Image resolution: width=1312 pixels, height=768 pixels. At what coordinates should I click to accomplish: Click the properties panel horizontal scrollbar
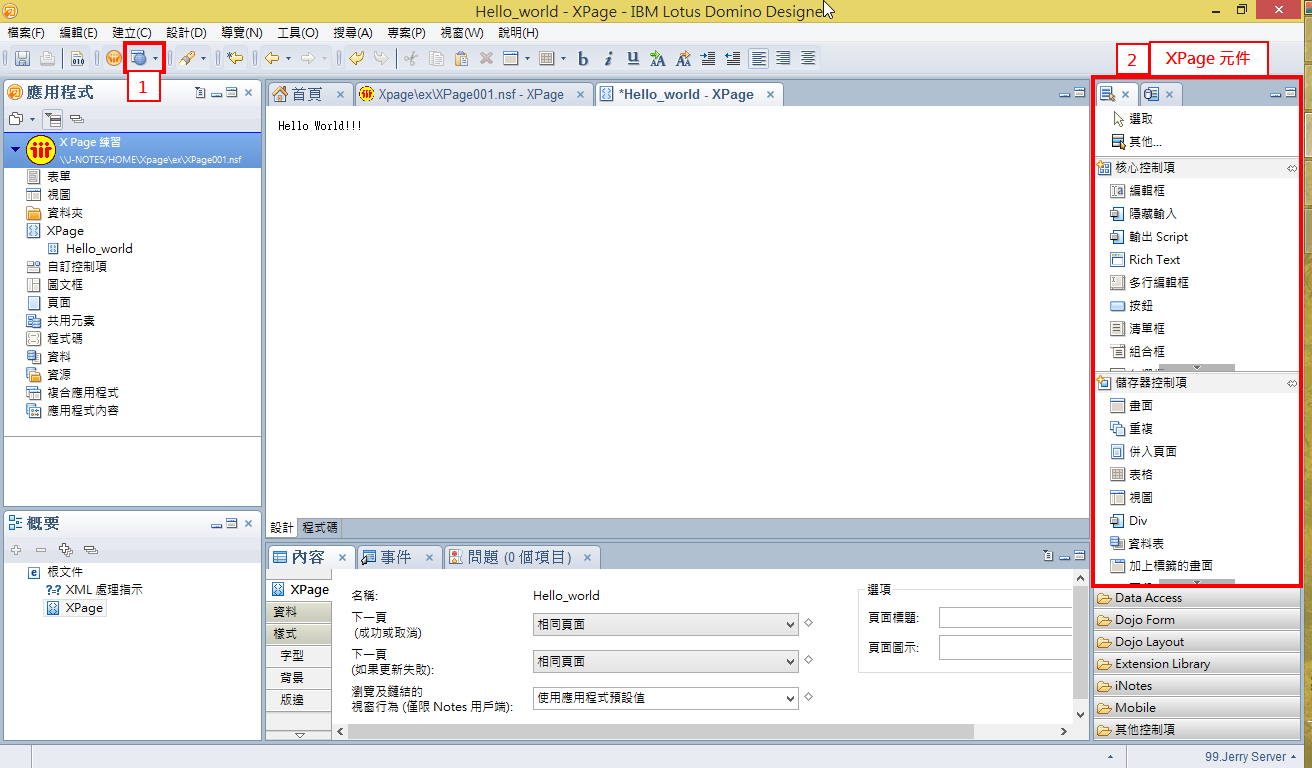660,732
